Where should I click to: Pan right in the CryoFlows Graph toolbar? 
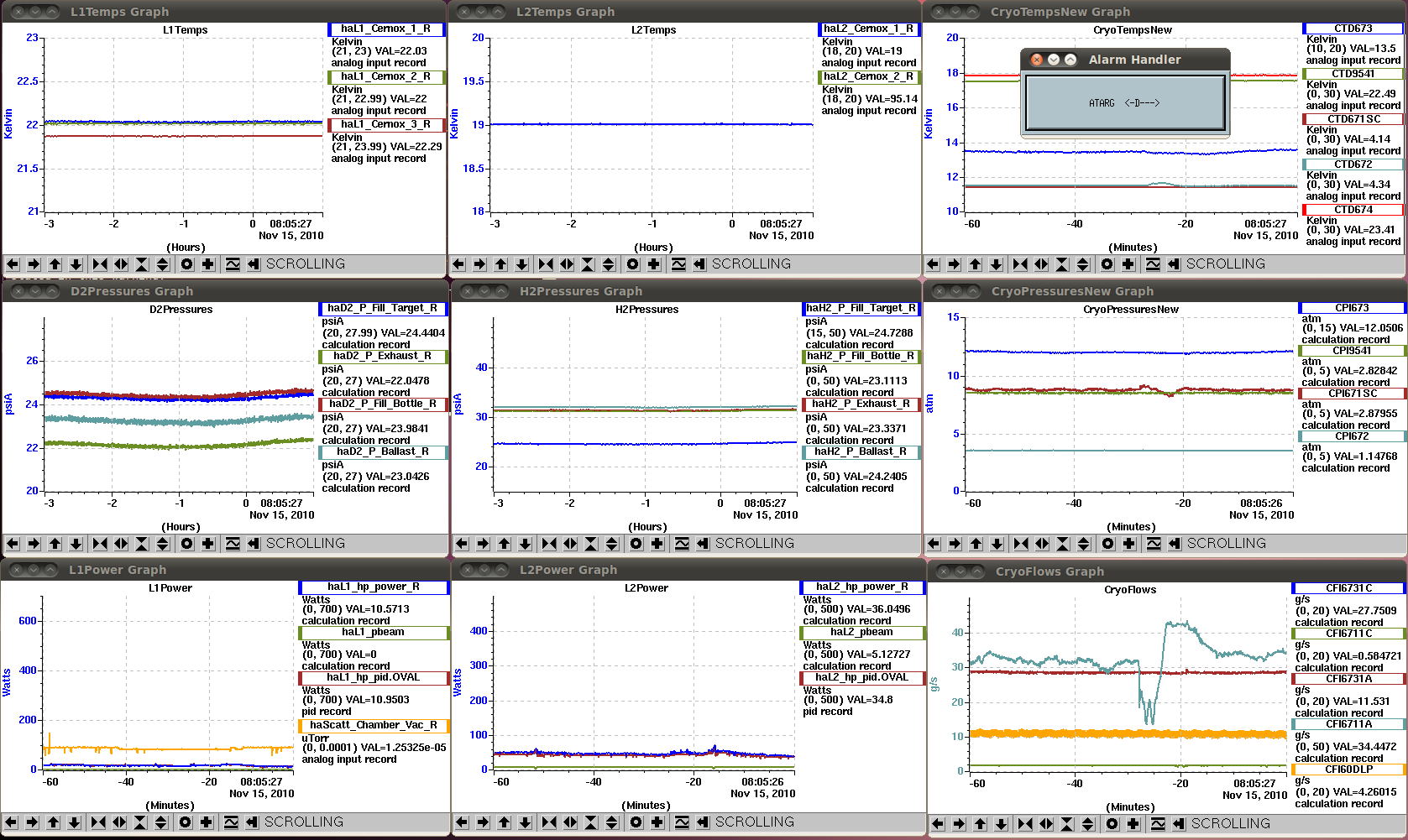(x=959, y=824)
